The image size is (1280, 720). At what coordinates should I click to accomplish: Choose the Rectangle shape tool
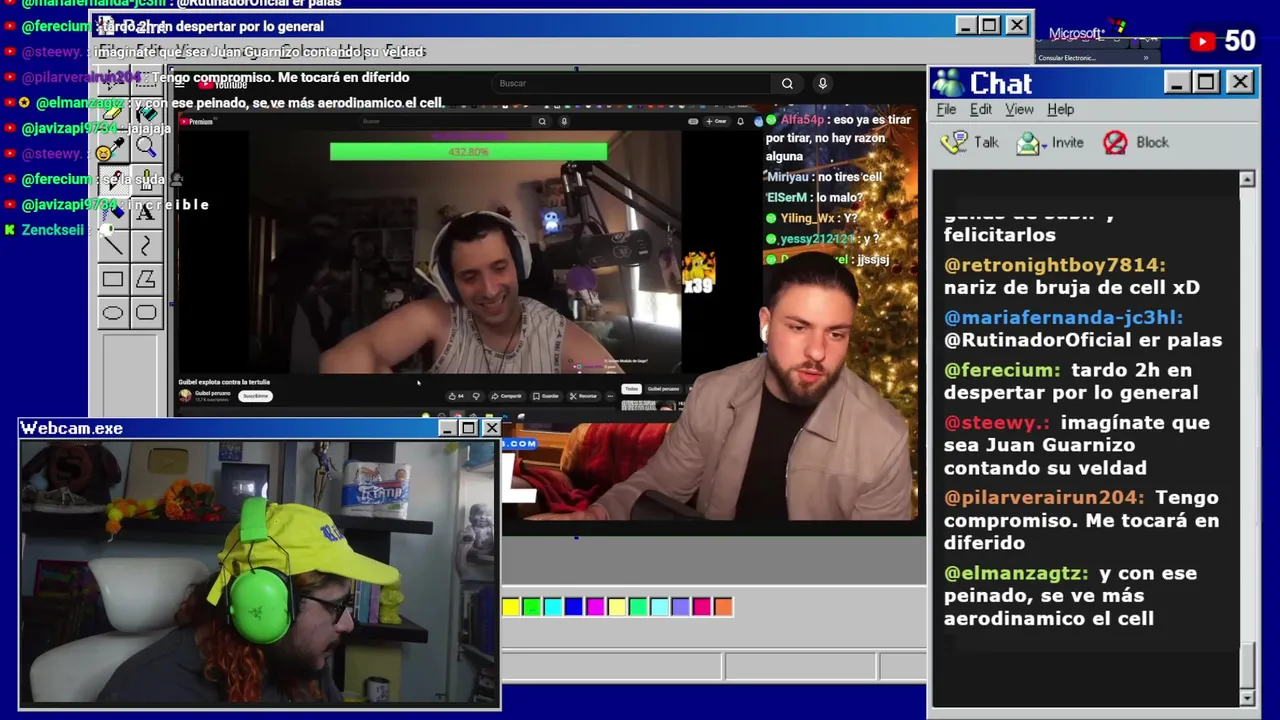(x=113, y=280)
